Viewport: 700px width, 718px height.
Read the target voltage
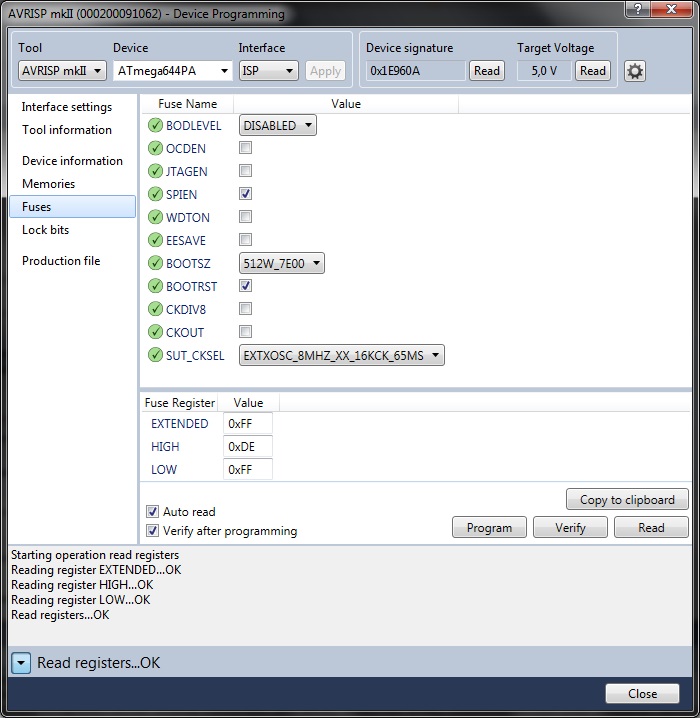593,71
